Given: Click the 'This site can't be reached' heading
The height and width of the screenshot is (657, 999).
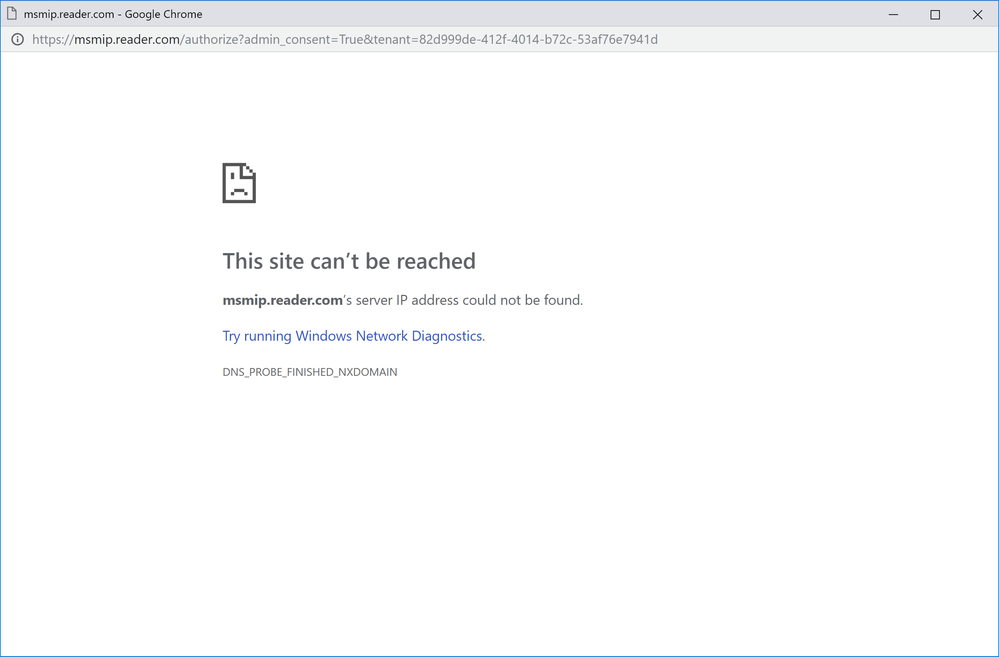Looking at the screenshot, I should click(349, 261).
